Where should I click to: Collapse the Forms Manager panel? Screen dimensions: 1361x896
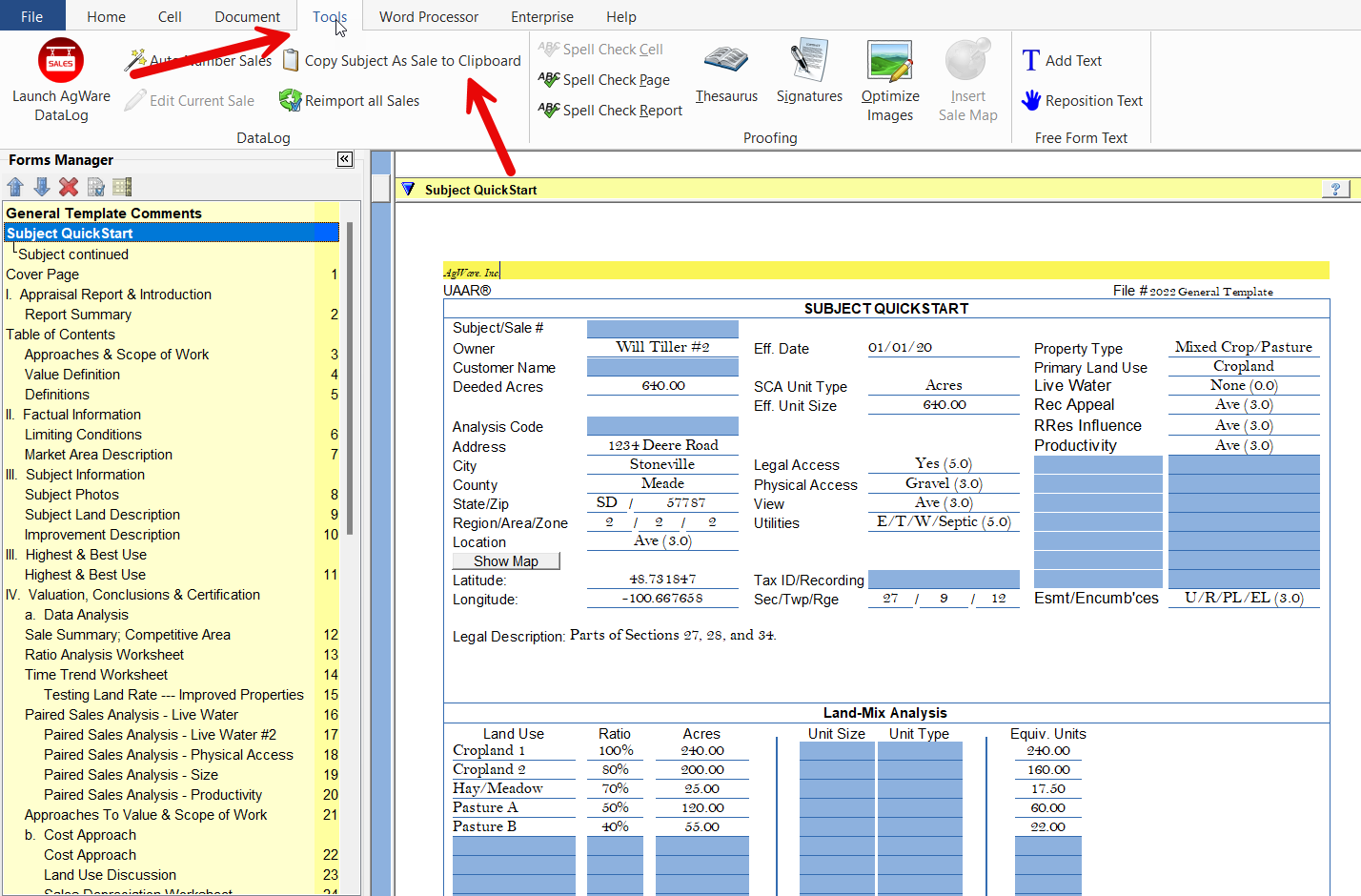click(x=345, y=159)
